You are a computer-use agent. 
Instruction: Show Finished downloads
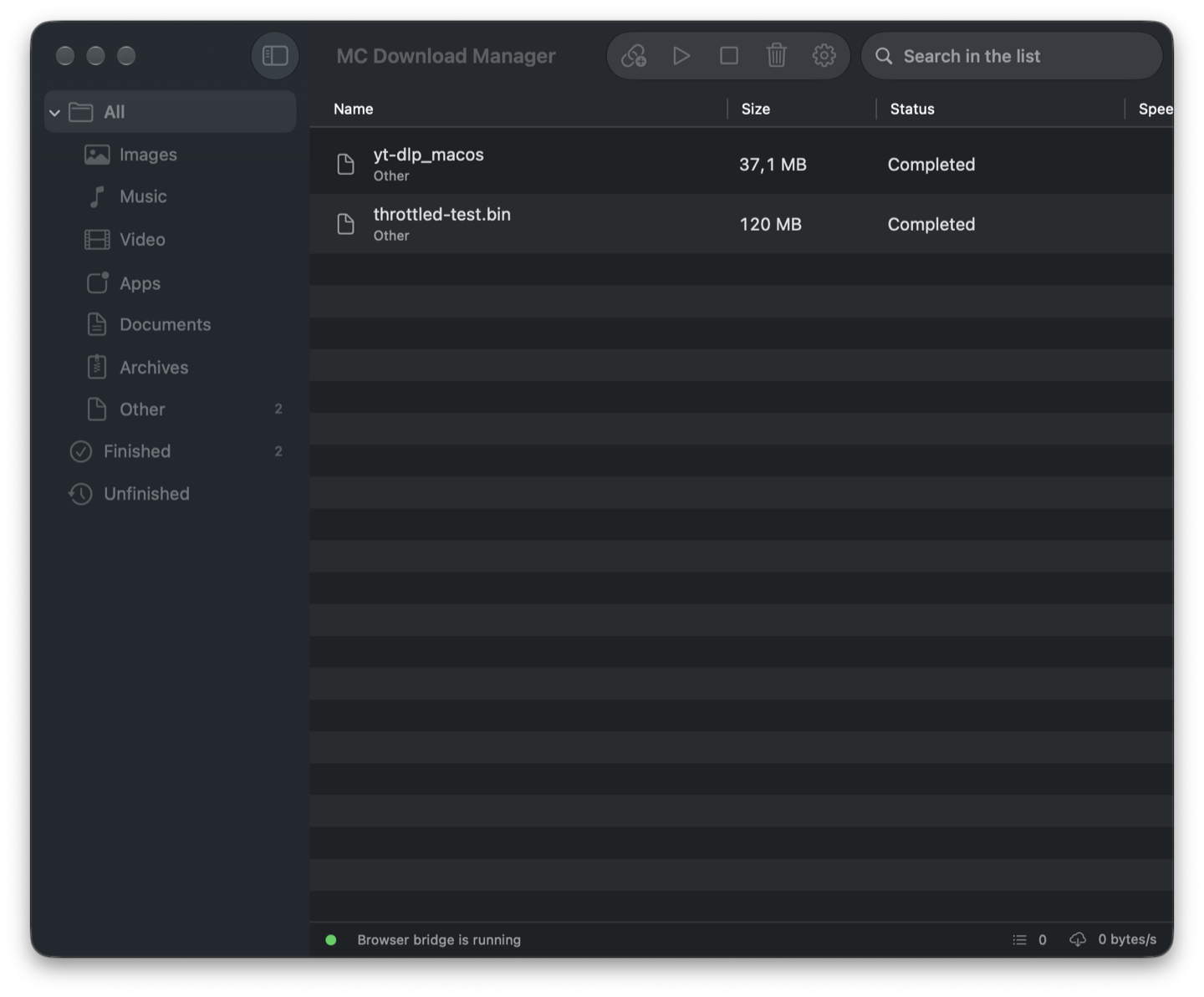170,451
